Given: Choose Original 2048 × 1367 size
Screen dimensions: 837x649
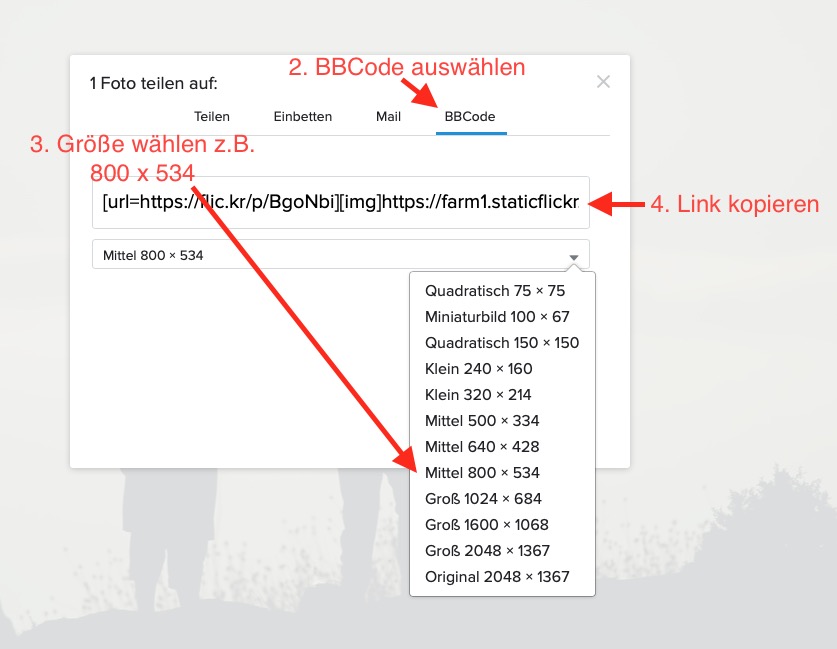Looking at the screenshot, I should [497, 577].
